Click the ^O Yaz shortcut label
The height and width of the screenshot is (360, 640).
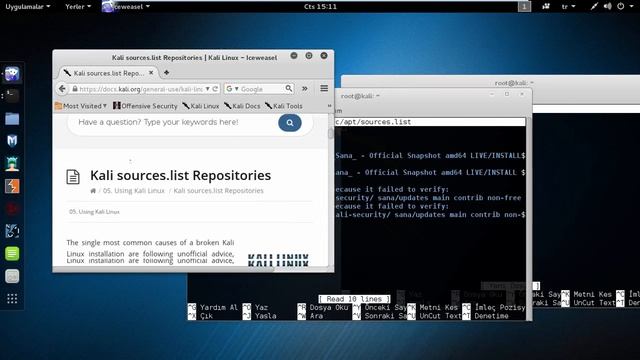[x=256, y=307]
